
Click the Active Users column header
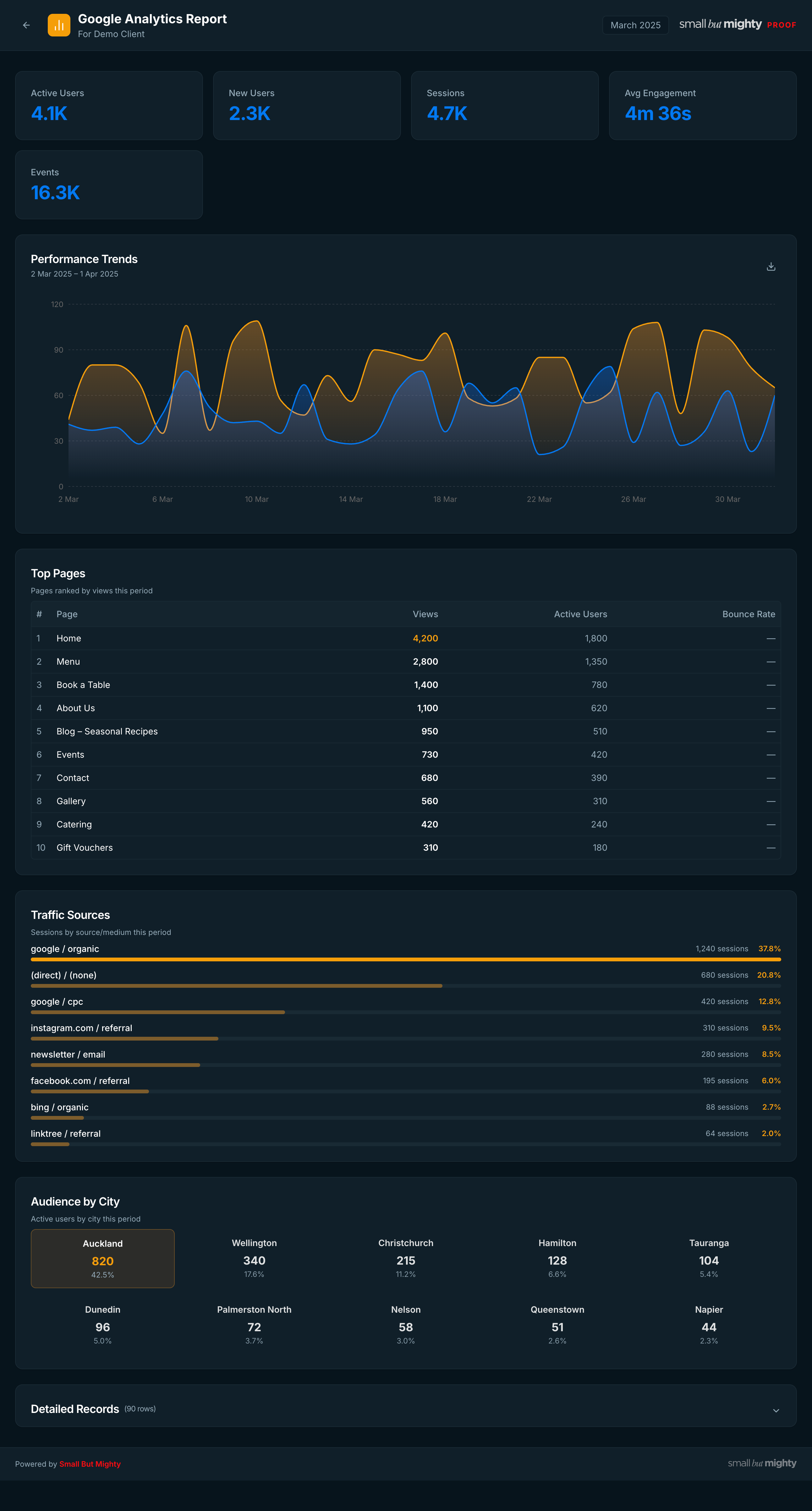[x=580, y=614]
